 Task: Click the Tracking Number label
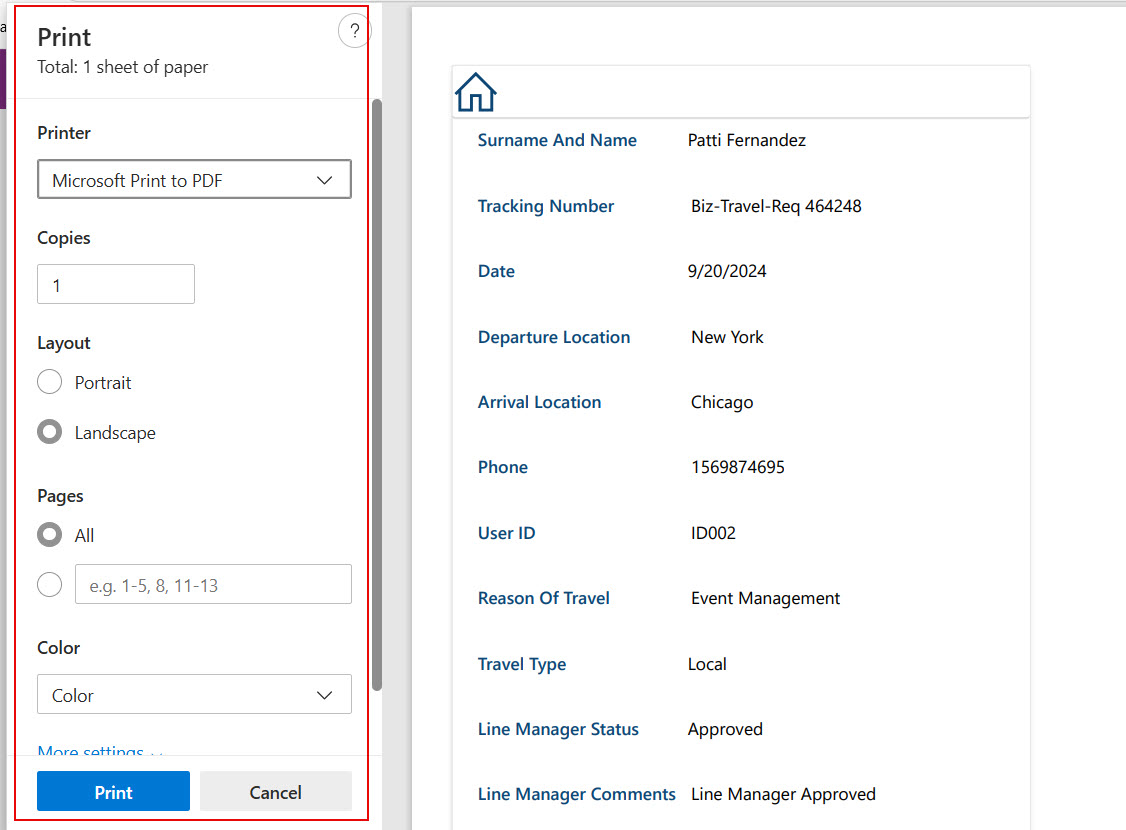pos(546,206)
